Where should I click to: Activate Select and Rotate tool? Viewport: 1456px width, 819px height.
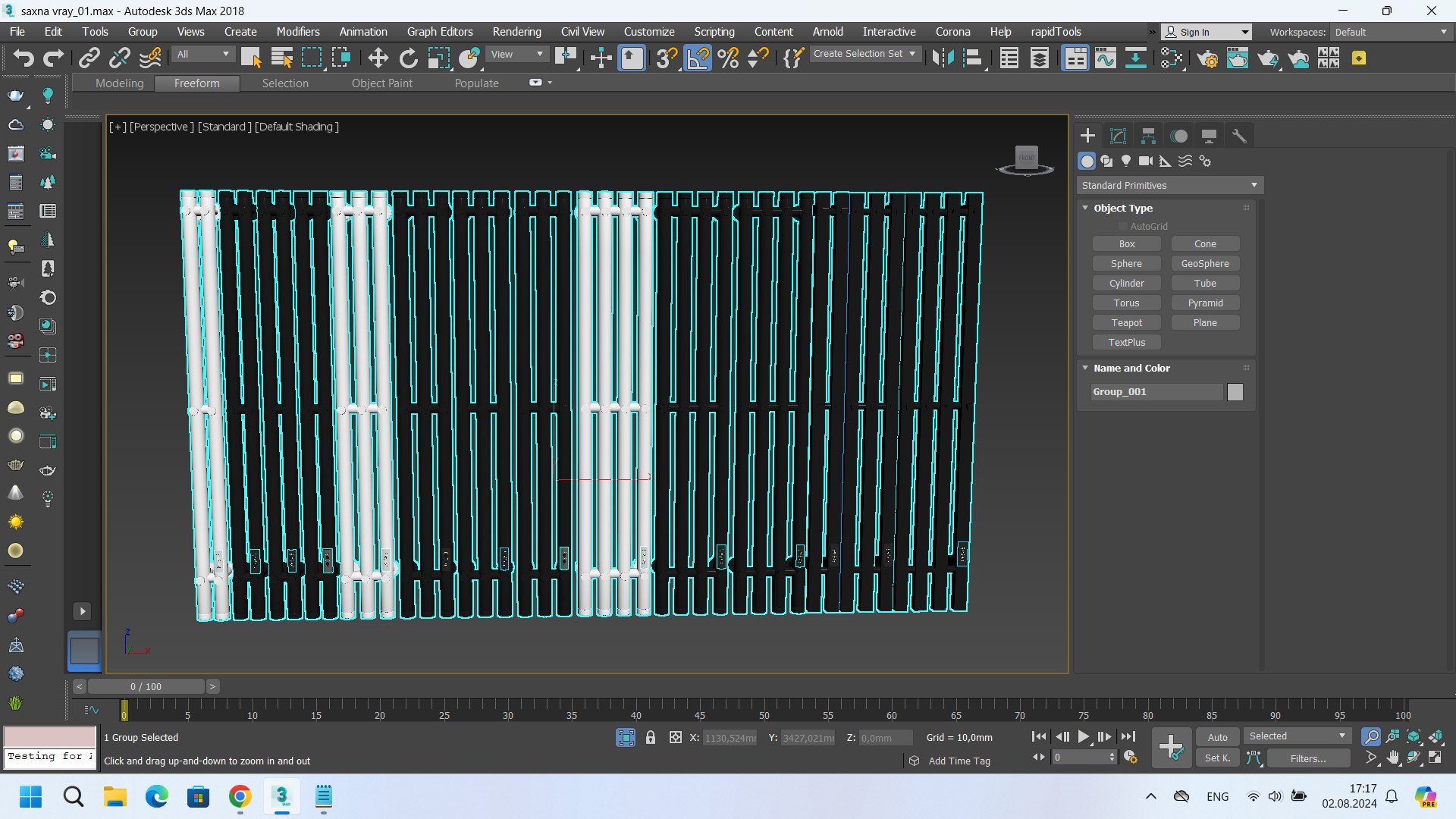pos(409,58)
